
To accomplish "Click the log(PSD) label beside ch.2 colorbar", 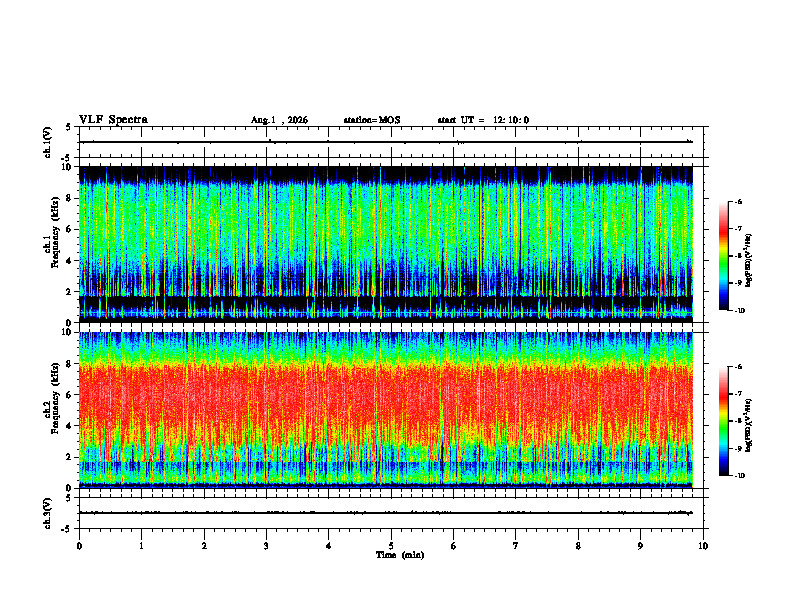I will click(749, 425).
